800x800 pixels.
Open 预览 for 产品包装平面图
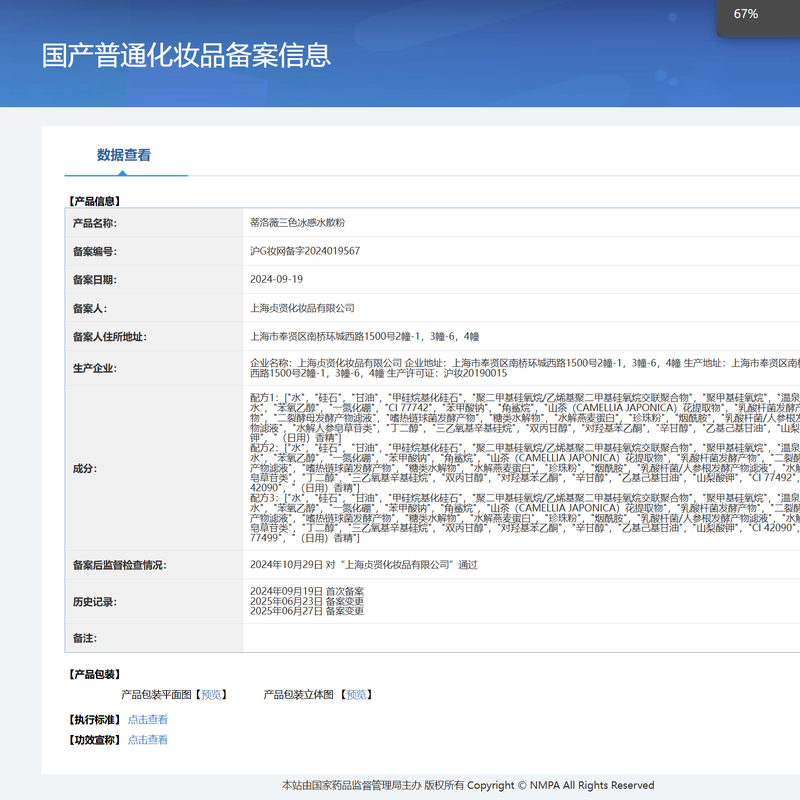(x=212, y=694)
